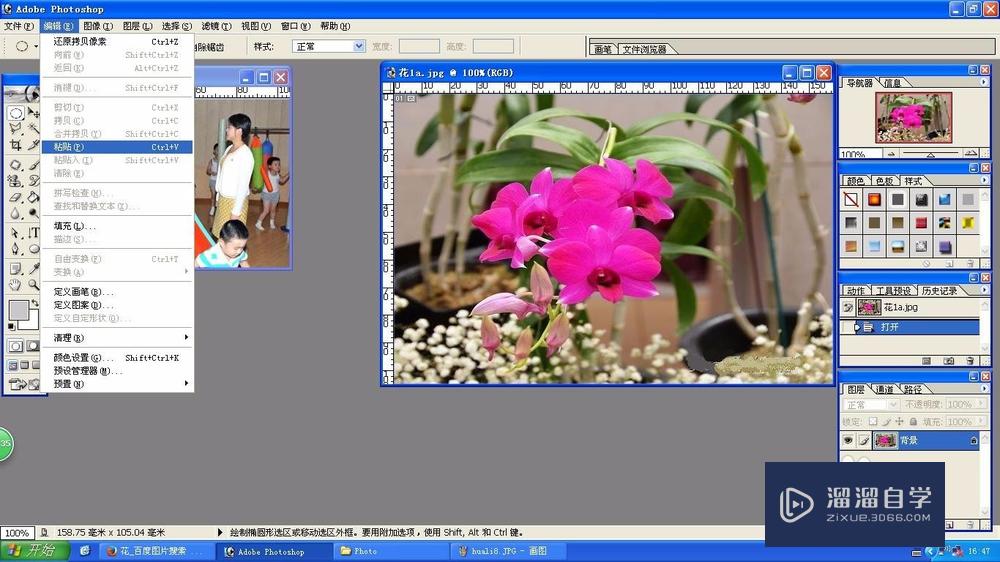Select the Pen tool
1000x562 pixels.
pyautogui.click(x=15, y=249)
